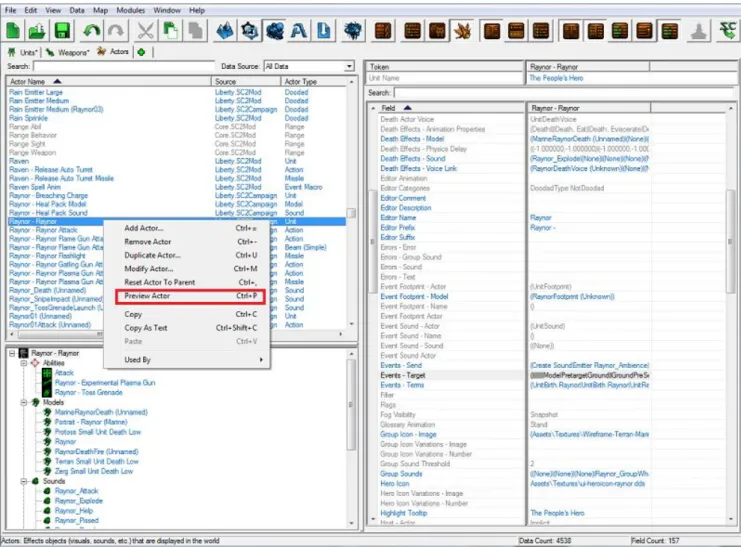Viewport: 741px width, 547px height.
Task: Open the Window menu
Action: [x=167, y=10]
